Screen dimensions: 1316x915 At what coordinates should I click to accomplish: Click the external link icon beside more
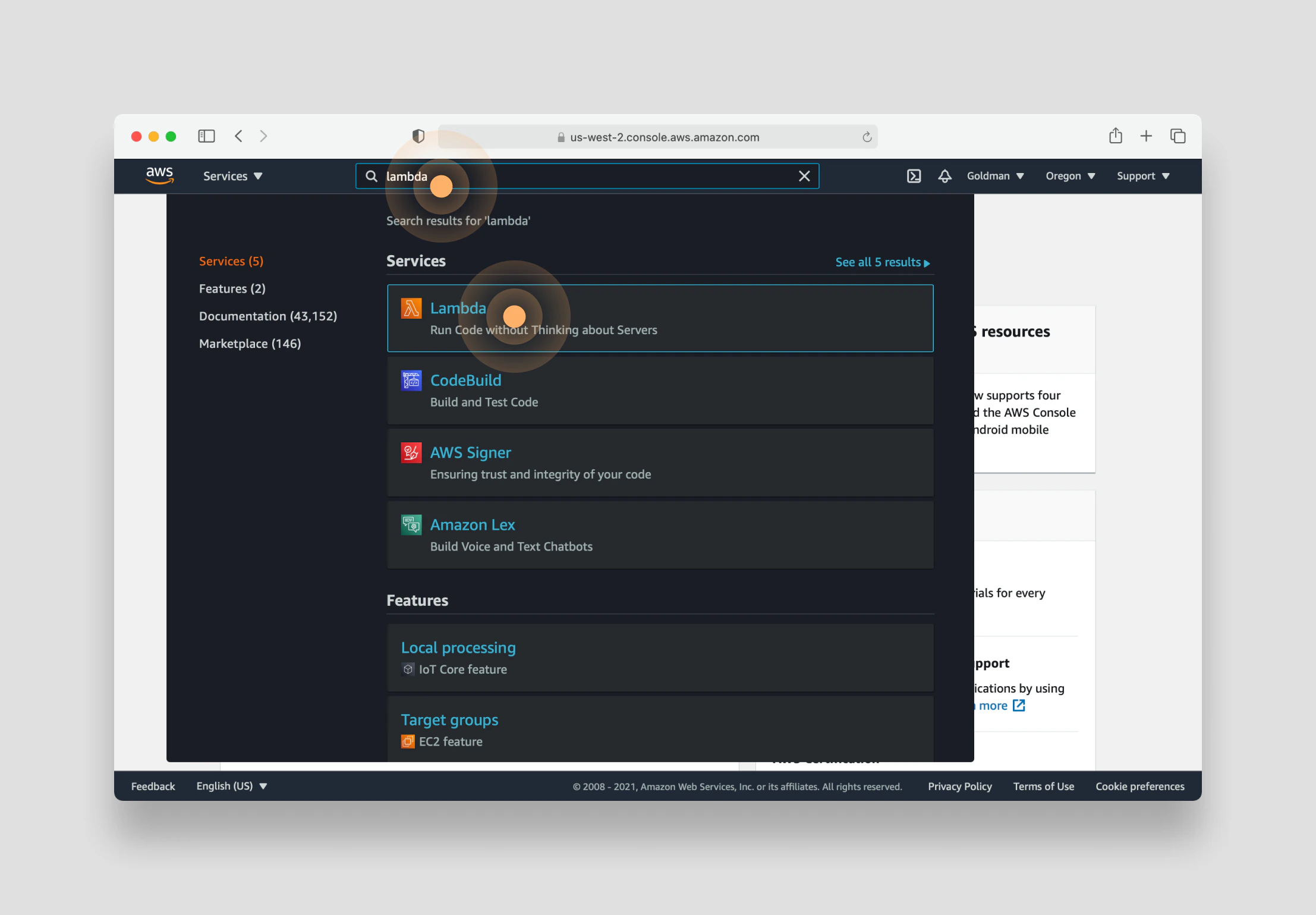pos(1019,705)
